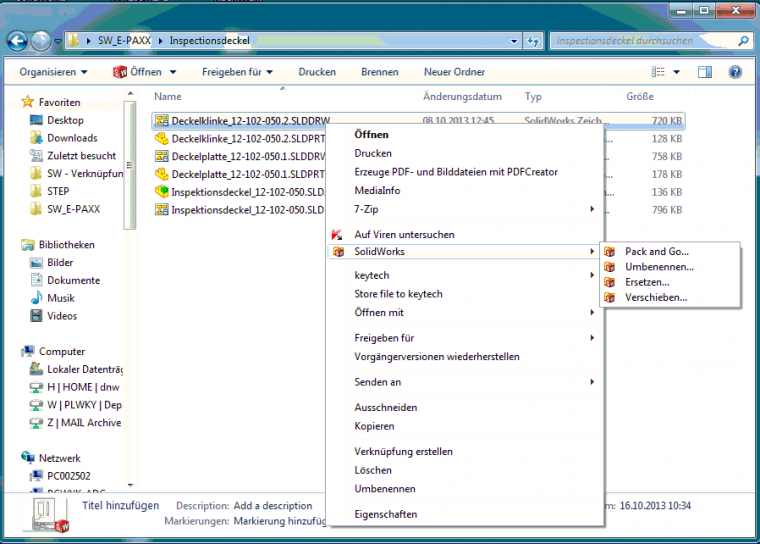The width and height of the screenshot is (760, 544).
Task: Expand the address bar history dropdown
Action: (514, 41)
